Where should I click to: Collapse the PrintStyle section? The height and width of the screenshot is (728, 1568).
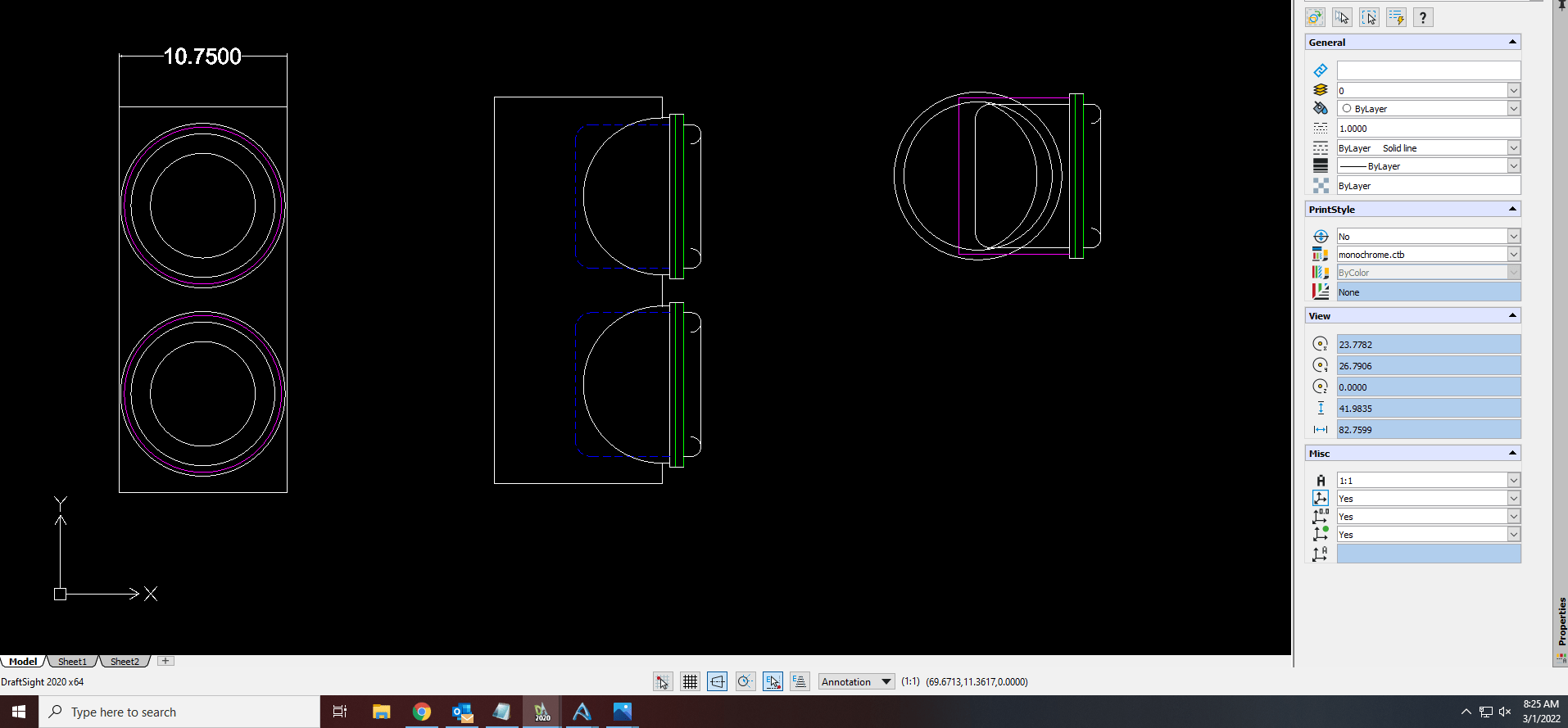click(1512, 209)
